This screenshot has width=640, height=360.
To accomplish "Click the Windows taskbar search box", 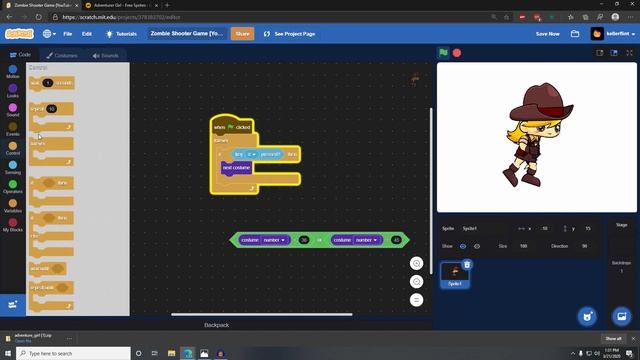I will click(73, 353).
